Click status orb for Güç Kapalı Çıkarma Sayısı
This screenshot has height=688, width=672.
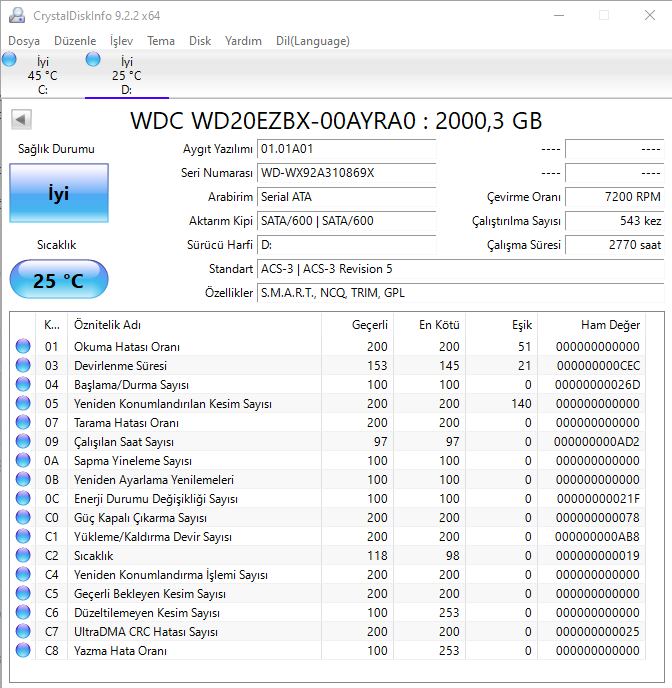pos(23,517)
